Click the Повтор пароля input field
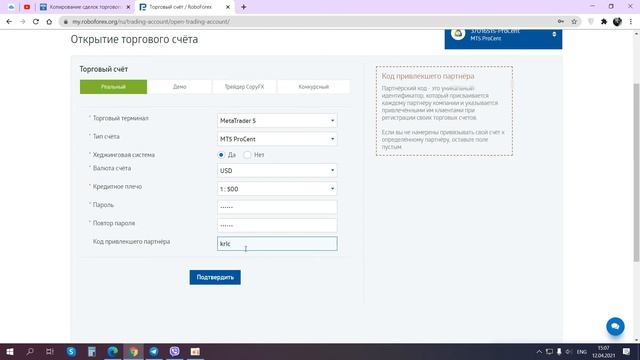The image size is (640, 360). 277,225
